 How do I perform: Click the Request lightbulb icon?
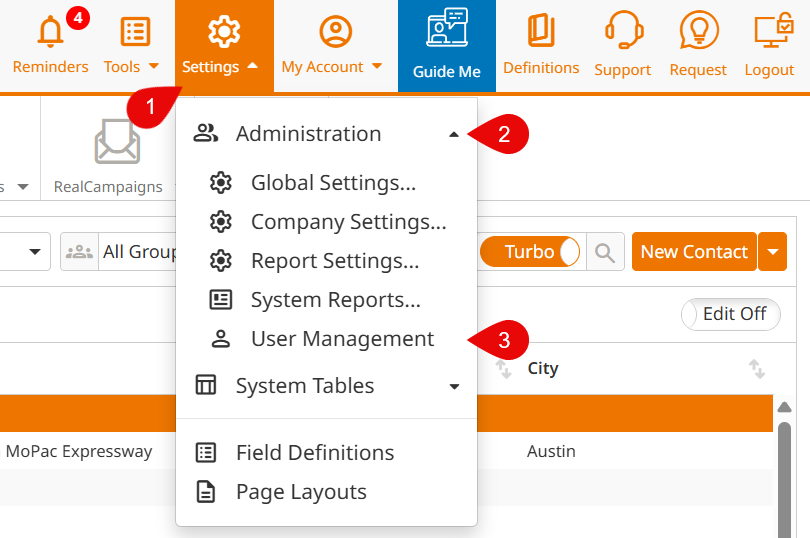[x=699, y=30]
